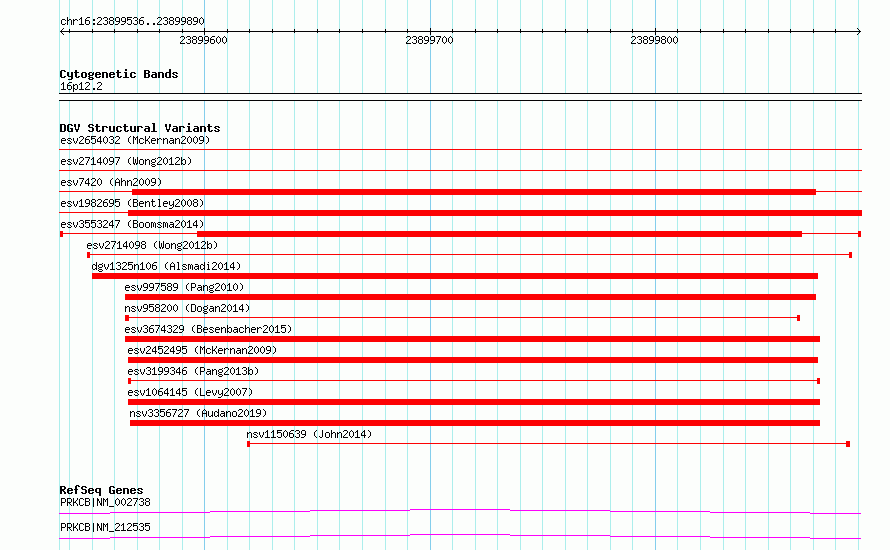890x550 pixels.
Task: Open the esv1982695 (Bentley2008) variant label
Action: (132, 203)
